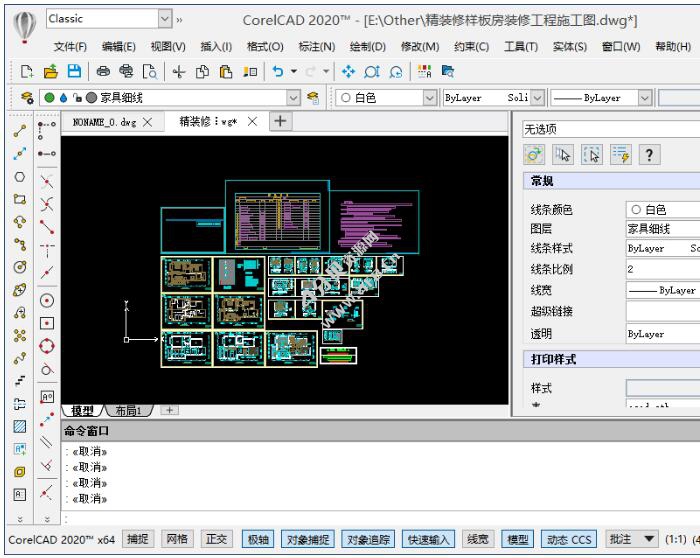Open the Undo history dropdown arrow
The image size is (700, 558).
point(294,71)
